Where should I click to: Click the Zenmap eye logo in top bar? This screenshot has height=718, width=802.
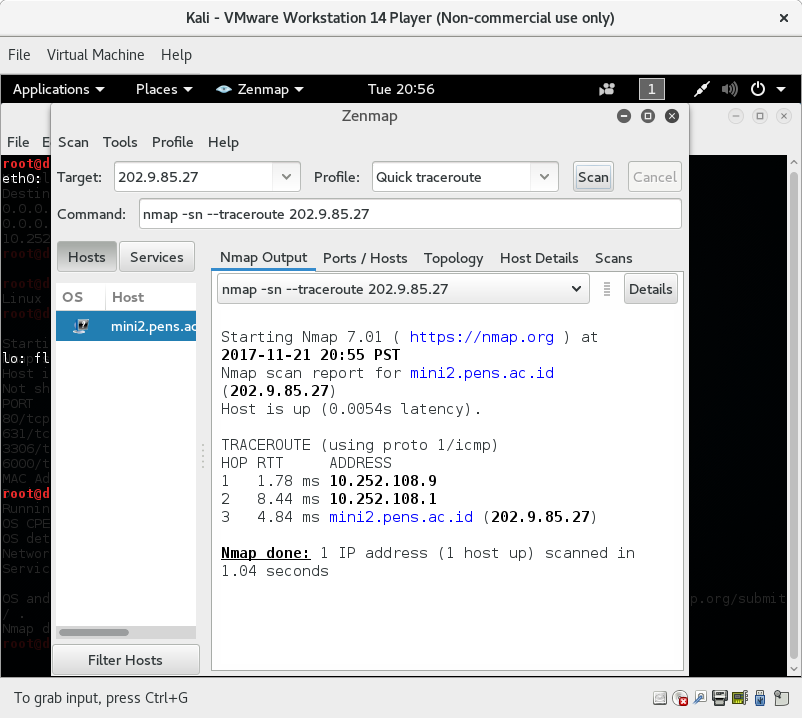point(224,89)
